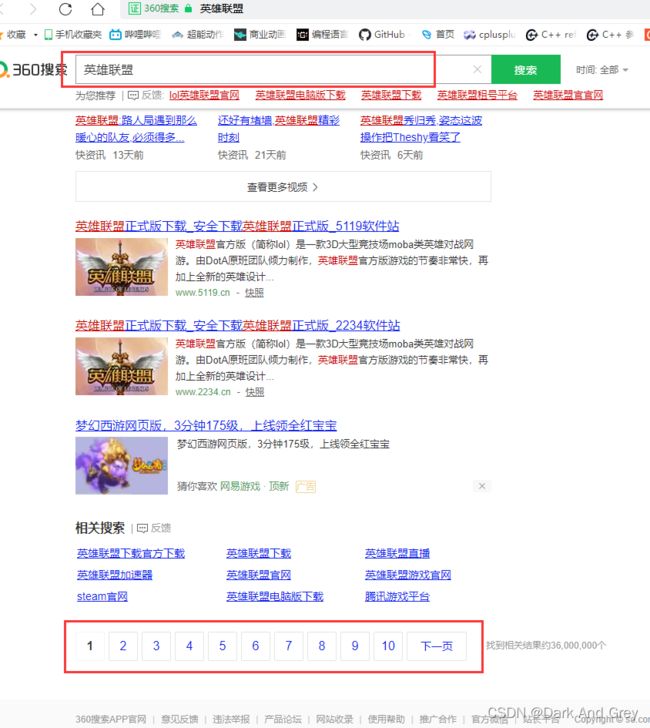The height and width of the screenshot is (728, 650).
Task: Go to the browser home page icon
Action: click(x=98, y=9)
